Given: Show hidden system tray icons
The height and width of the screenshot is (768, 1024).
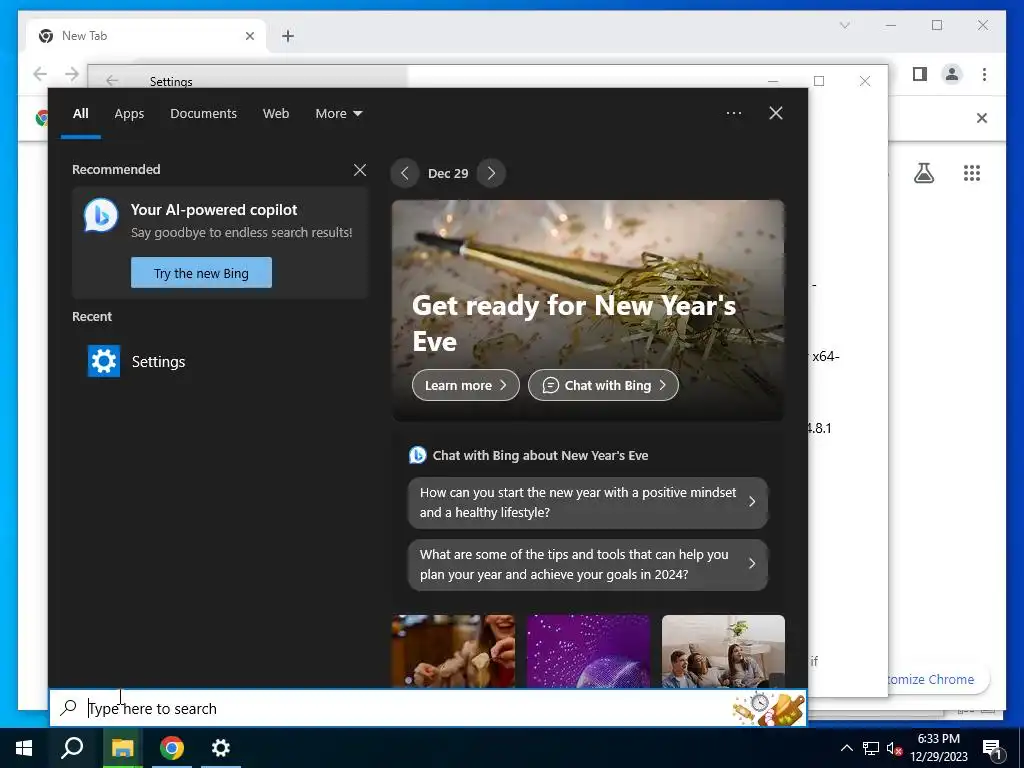Looking at the screenshot, I should coord(846,748).
